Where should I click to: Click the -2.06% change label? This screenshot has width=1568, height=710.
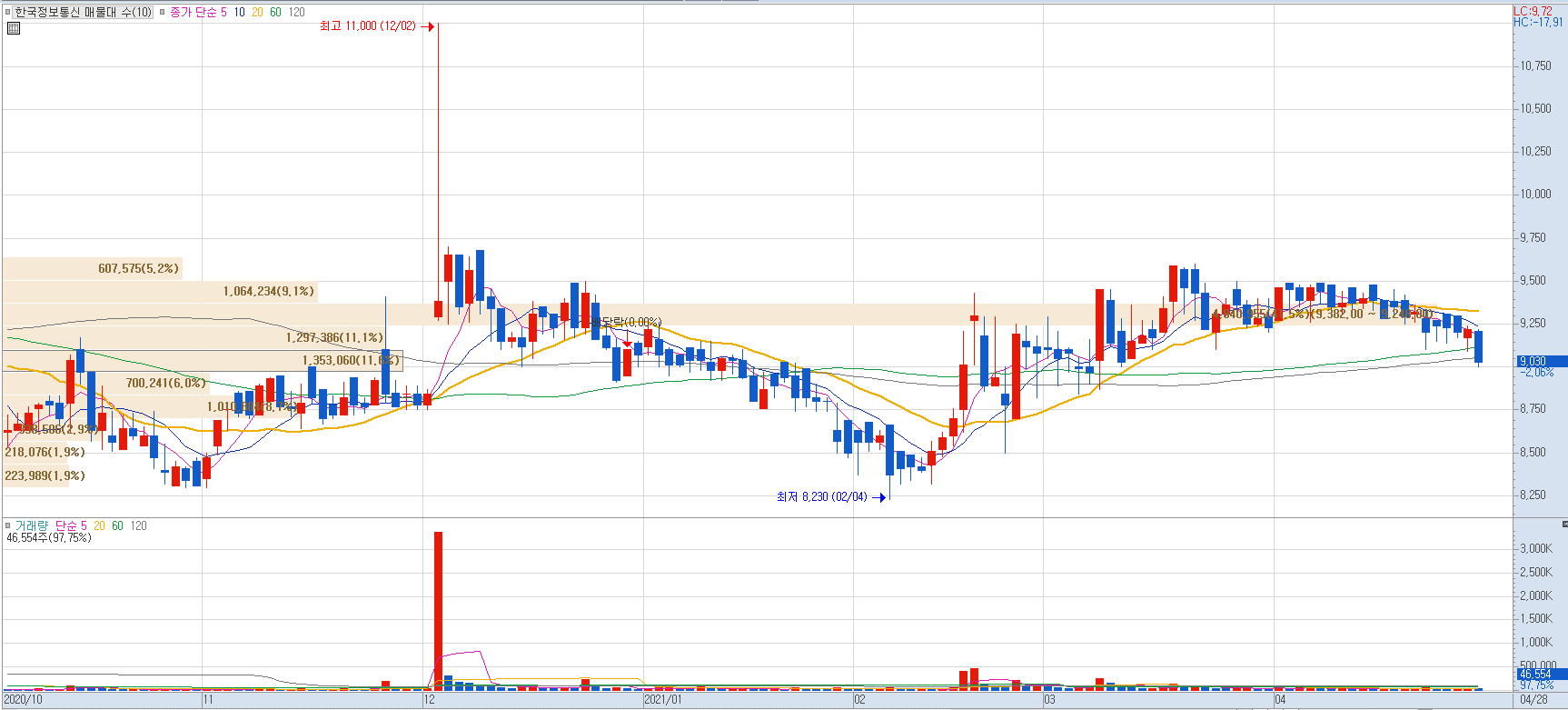click(1537, 373)
